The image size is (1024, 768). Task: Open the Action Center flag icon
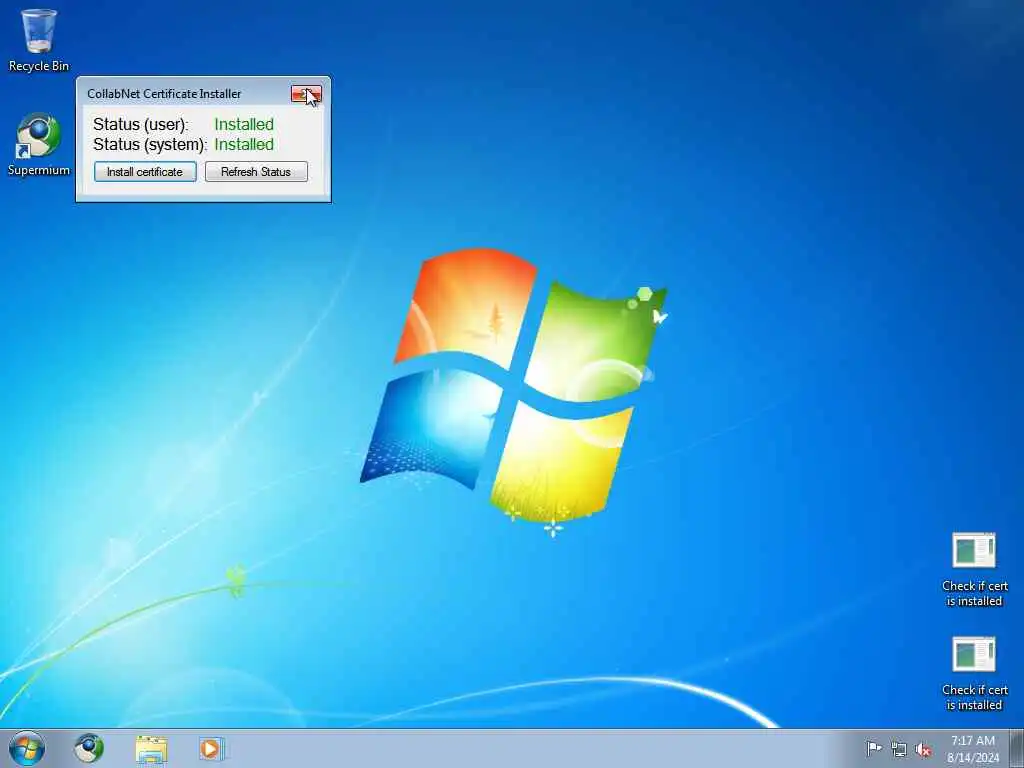pos(873,748)
